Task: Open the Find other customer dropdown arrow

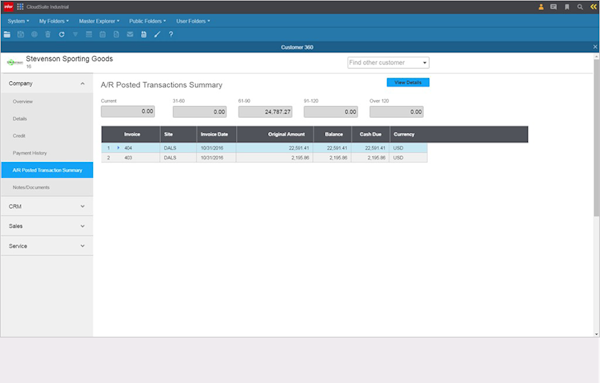Action: tap(424, 63)
